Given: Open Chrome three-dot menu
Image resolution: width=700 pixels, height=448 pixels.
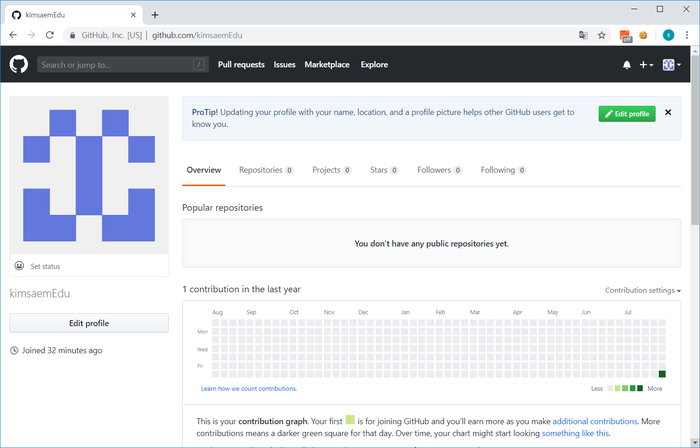Looking at the screenshot, I should tap(687, 35).
